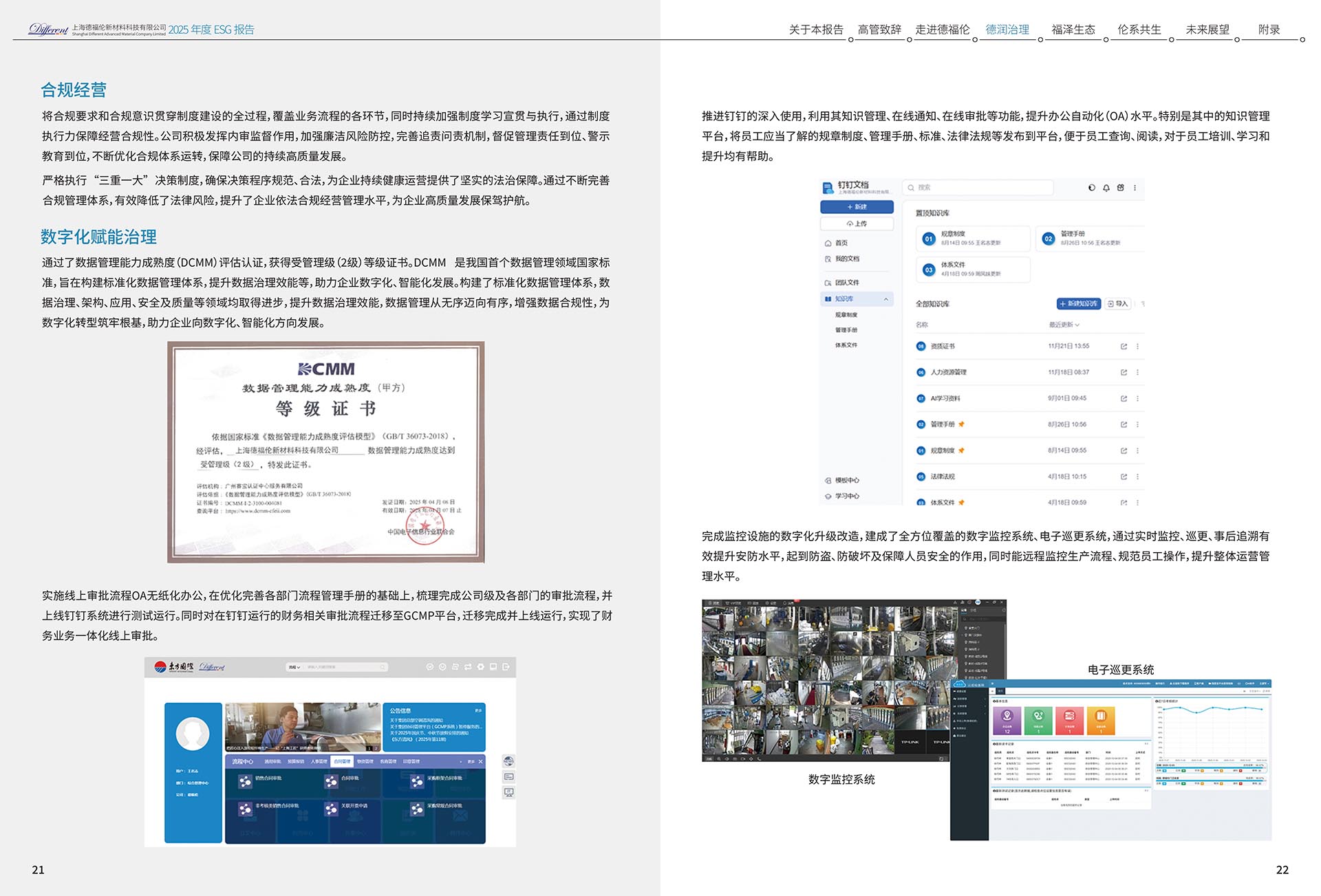Select the 销售合同审批 icon in 流程中心
Viewport: 1321px width, 896px height.
point(245,782)
